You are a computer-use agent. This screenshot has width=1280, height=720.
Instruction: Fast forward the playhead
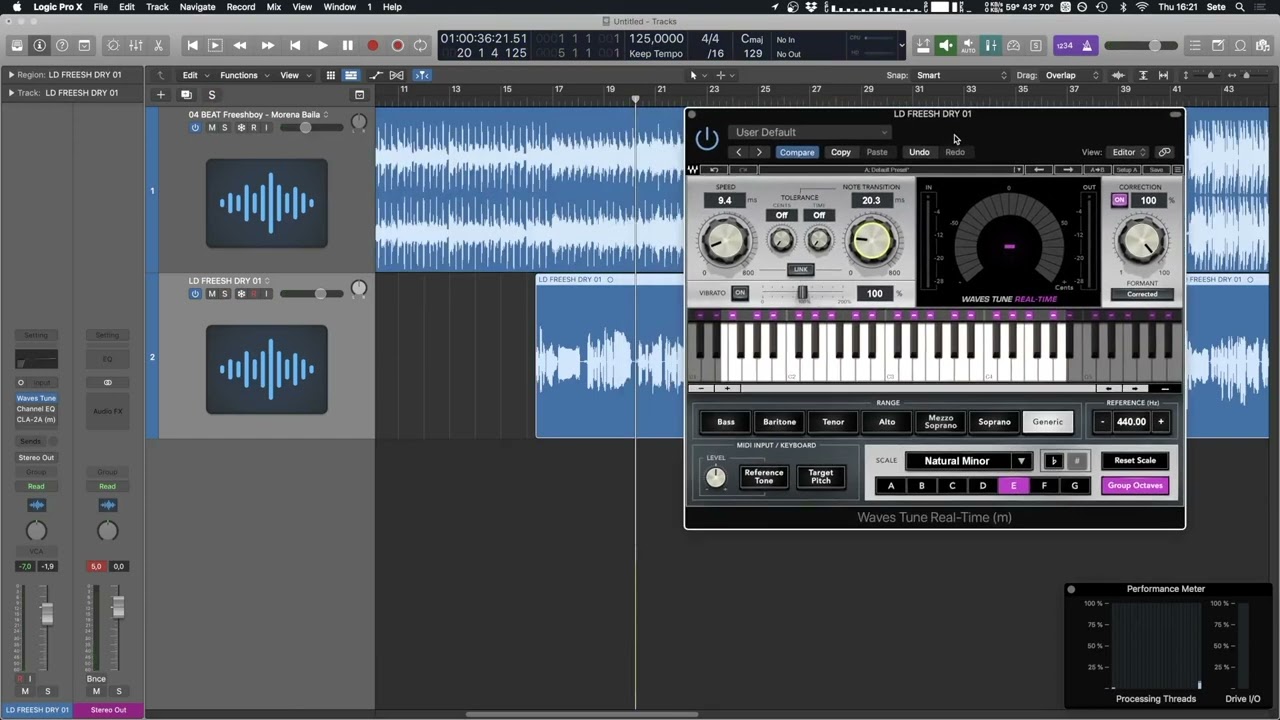click(x=267, y=45)
